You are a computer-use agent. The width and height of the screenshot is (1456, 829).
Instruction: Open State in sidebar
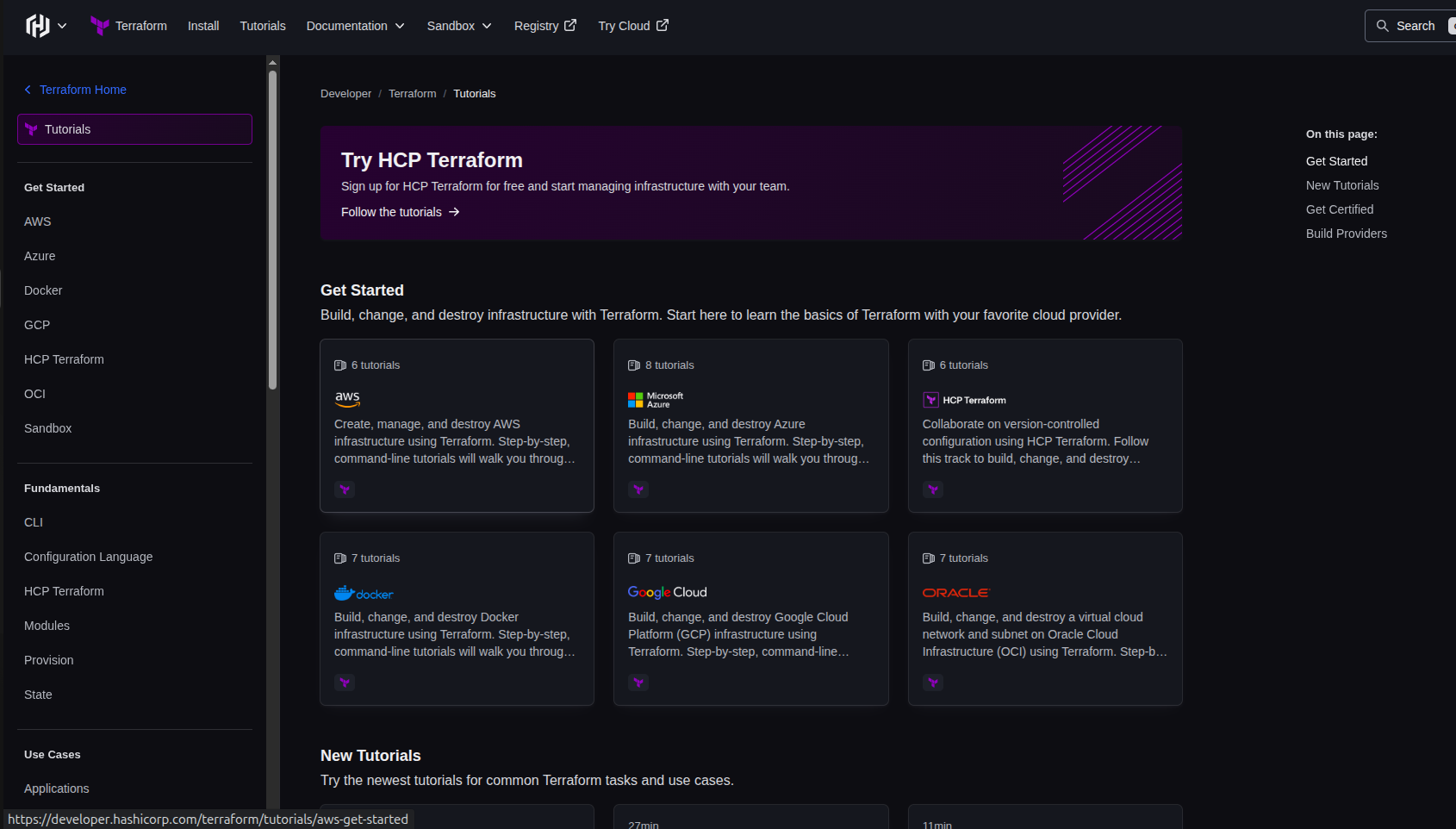tap(38, 695)
